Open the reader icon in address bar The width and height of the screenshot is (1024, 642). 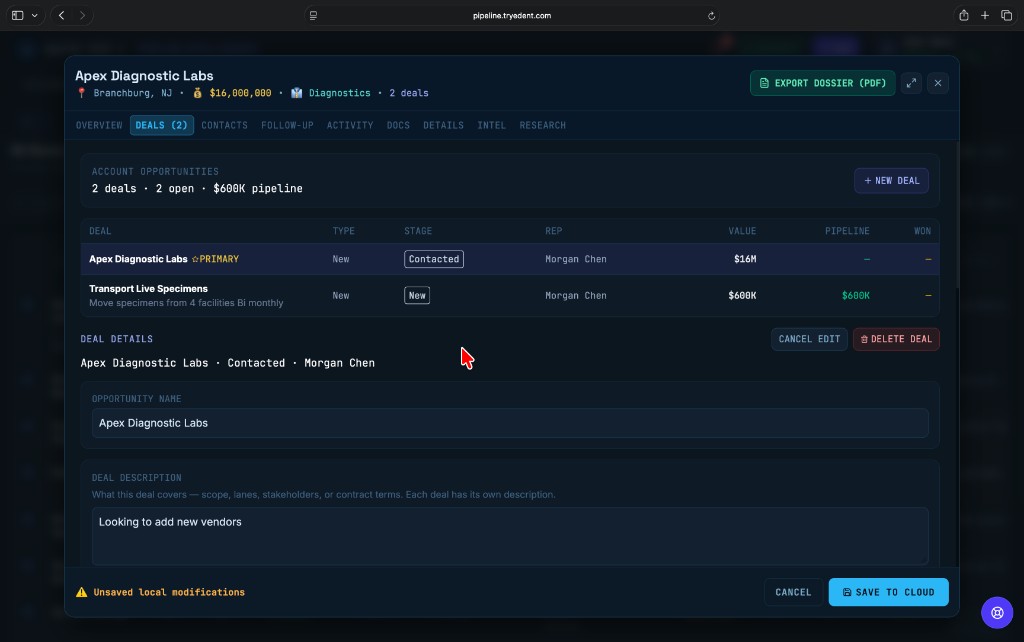(x=313, y=16)
